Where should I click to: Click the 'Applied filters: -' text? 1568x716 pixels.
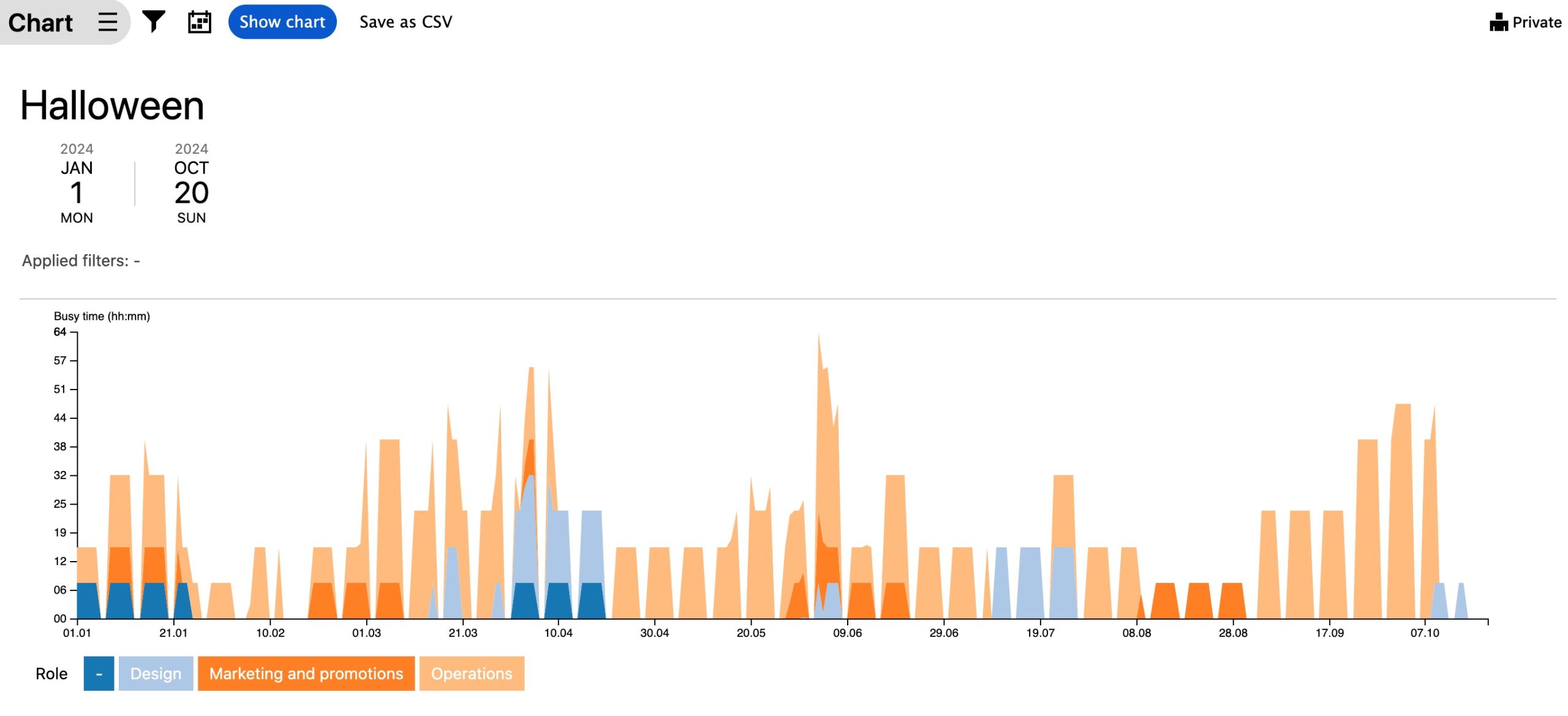click(x=81, y=261)
